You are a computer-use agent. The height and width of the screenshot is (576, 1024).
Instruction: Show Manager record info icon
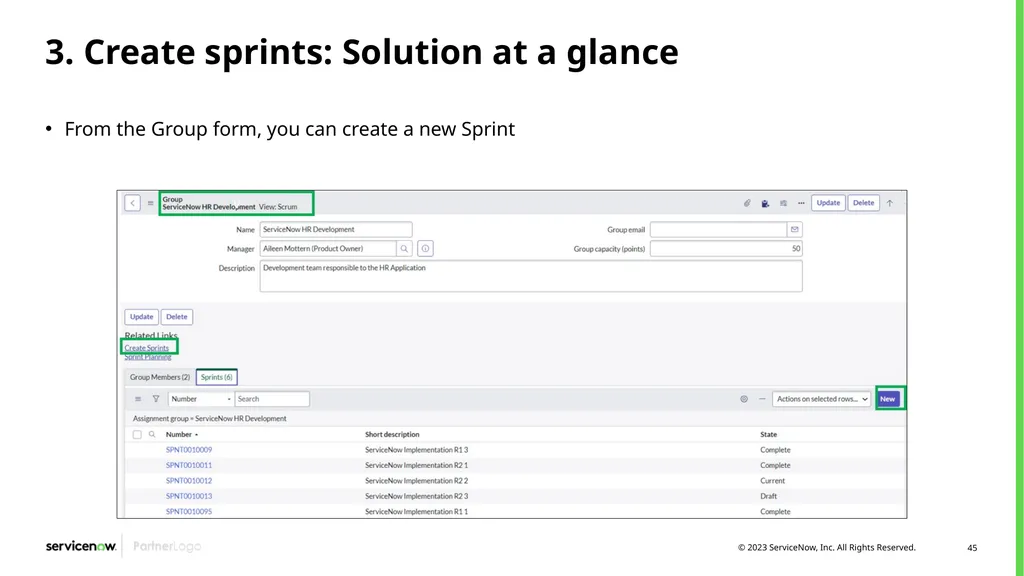tap(425, 249)
